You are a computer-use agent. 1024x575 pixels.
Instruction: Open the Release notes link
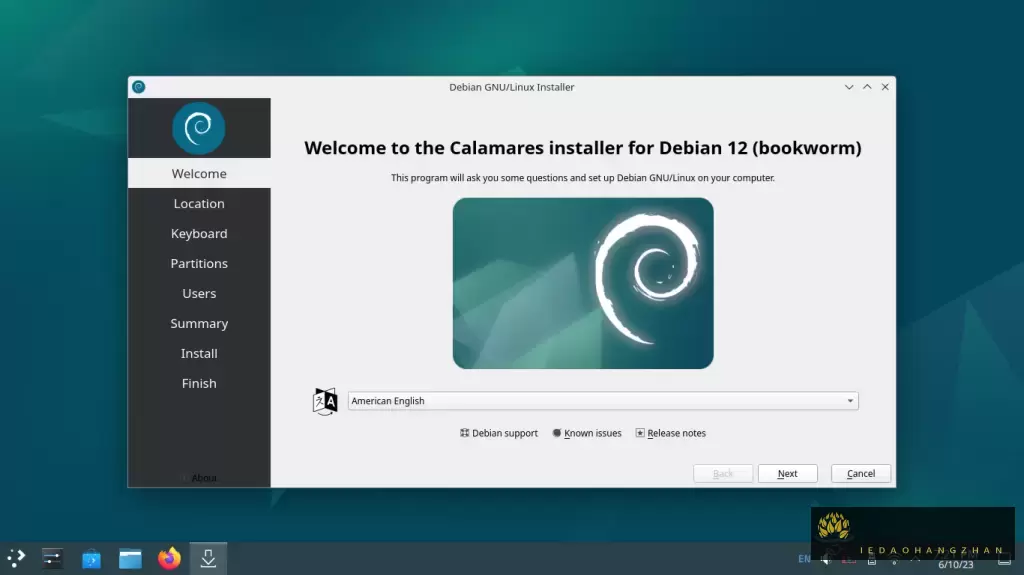[x=671, y=433]
